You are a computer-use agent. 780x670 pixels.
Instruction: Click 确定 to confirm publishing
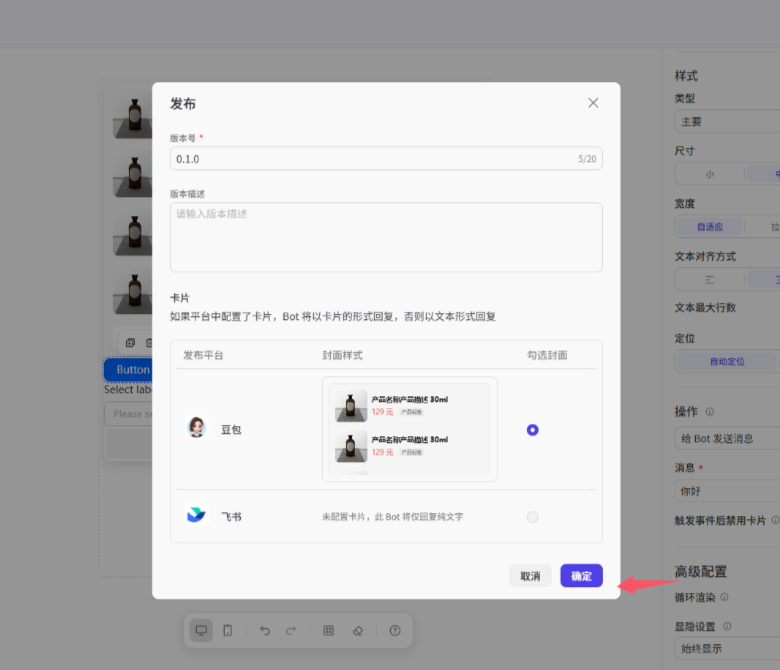click(581, 576)
